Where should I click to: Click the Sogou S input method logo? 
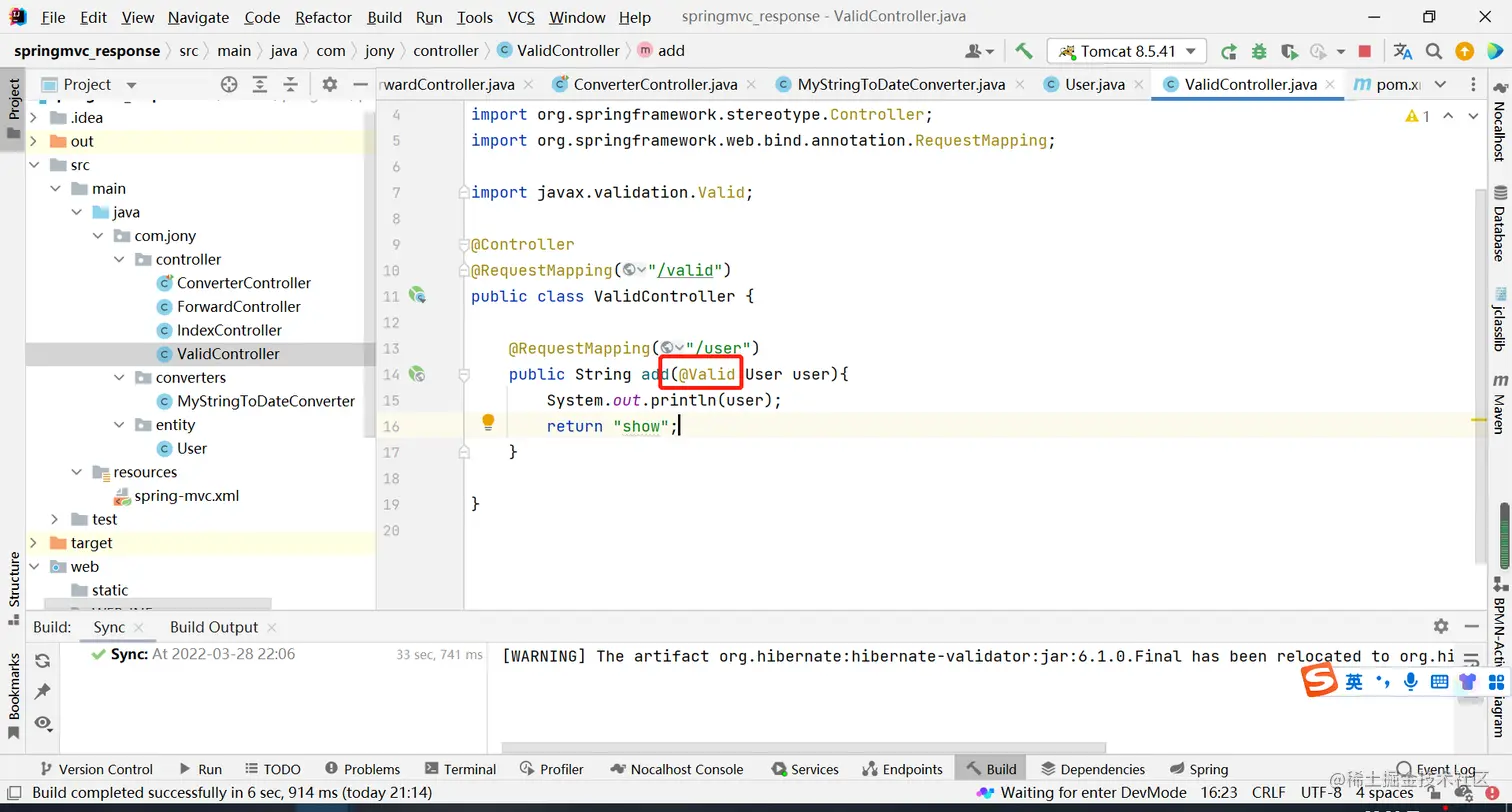(x=1319, y=681)
